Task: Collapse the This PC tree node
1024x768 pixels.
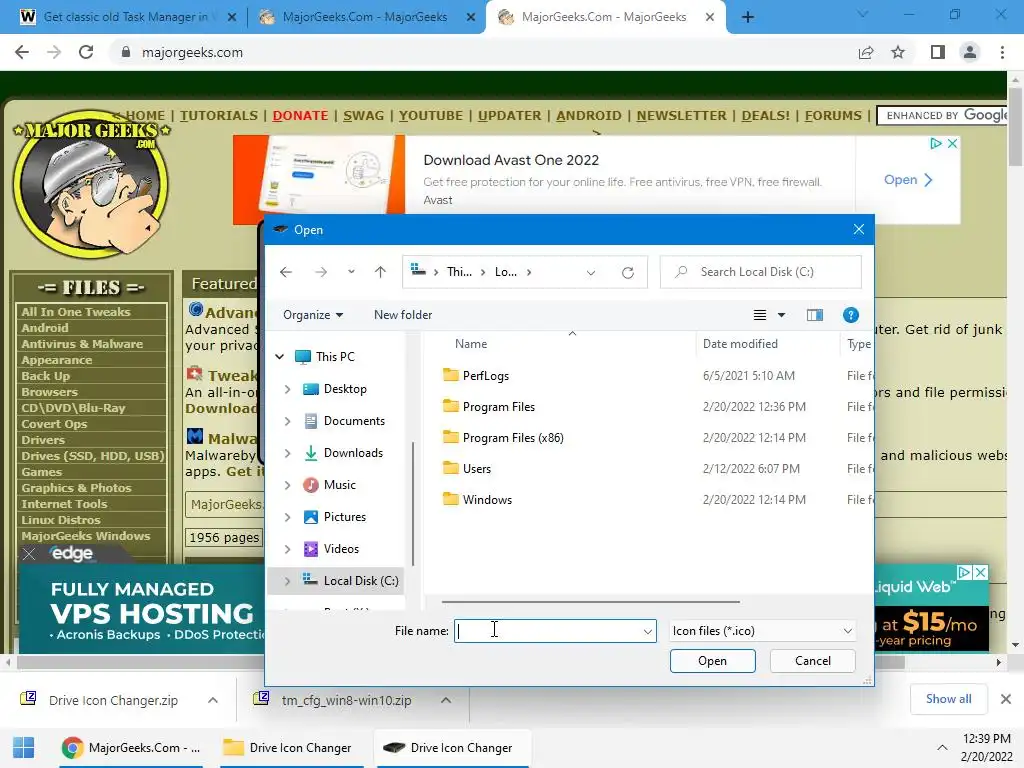Action: pyautogui.click(x=280, y=357)
